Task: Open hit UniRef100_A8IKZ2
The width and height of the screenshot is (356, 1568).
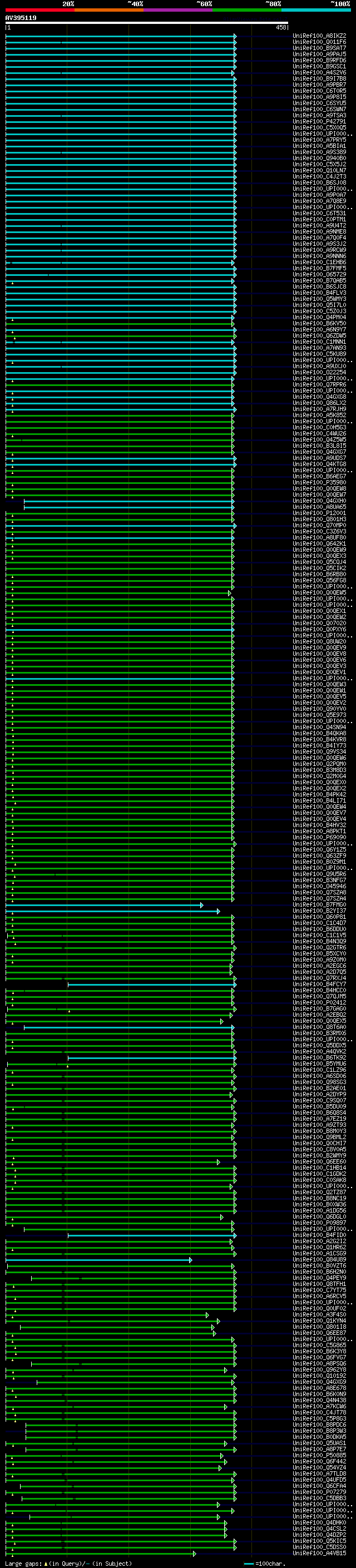Action: point(319,36)
